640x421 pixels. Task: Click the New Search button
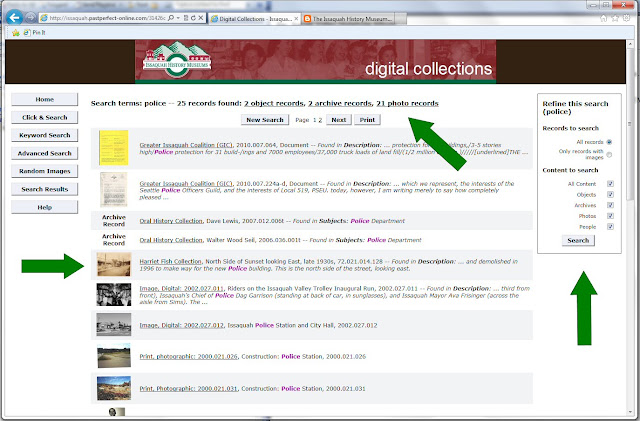coord(265,120)
